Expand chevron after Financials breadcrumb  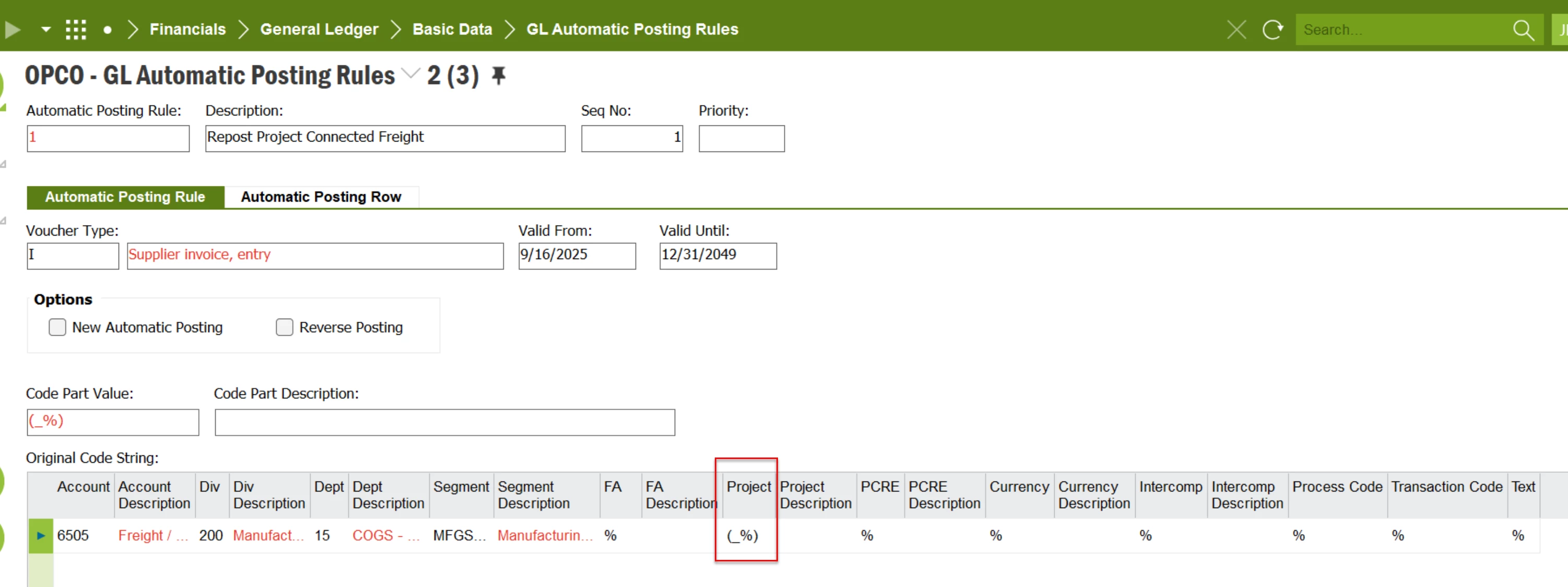[x=243, y=29]
